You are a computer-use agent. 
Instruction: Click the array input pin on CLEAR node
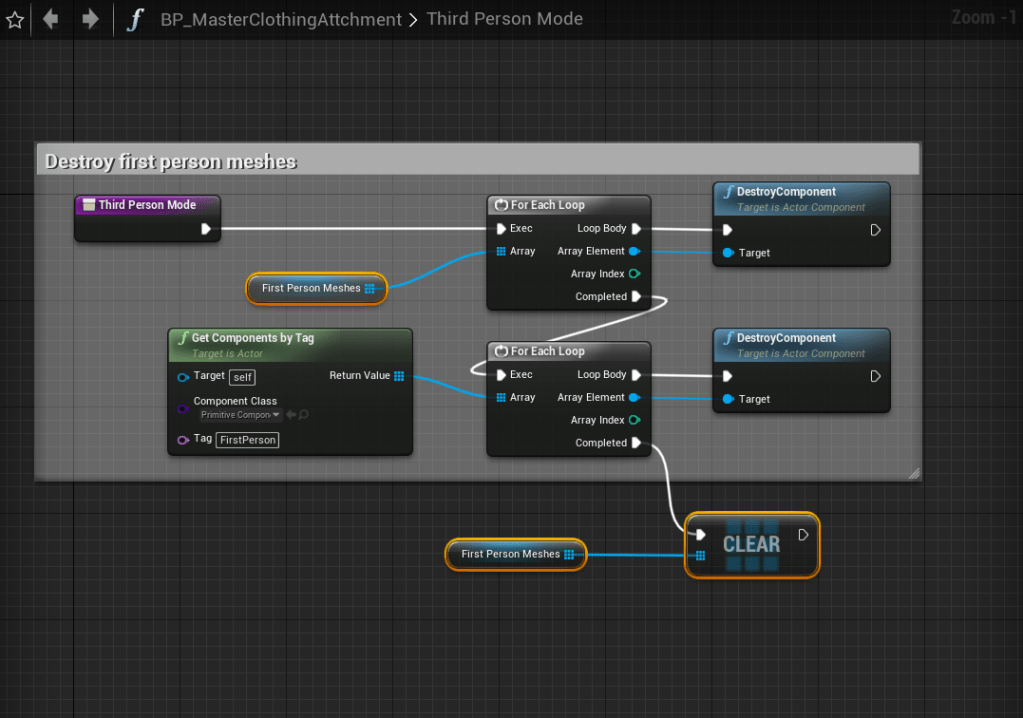click(700, 555)
